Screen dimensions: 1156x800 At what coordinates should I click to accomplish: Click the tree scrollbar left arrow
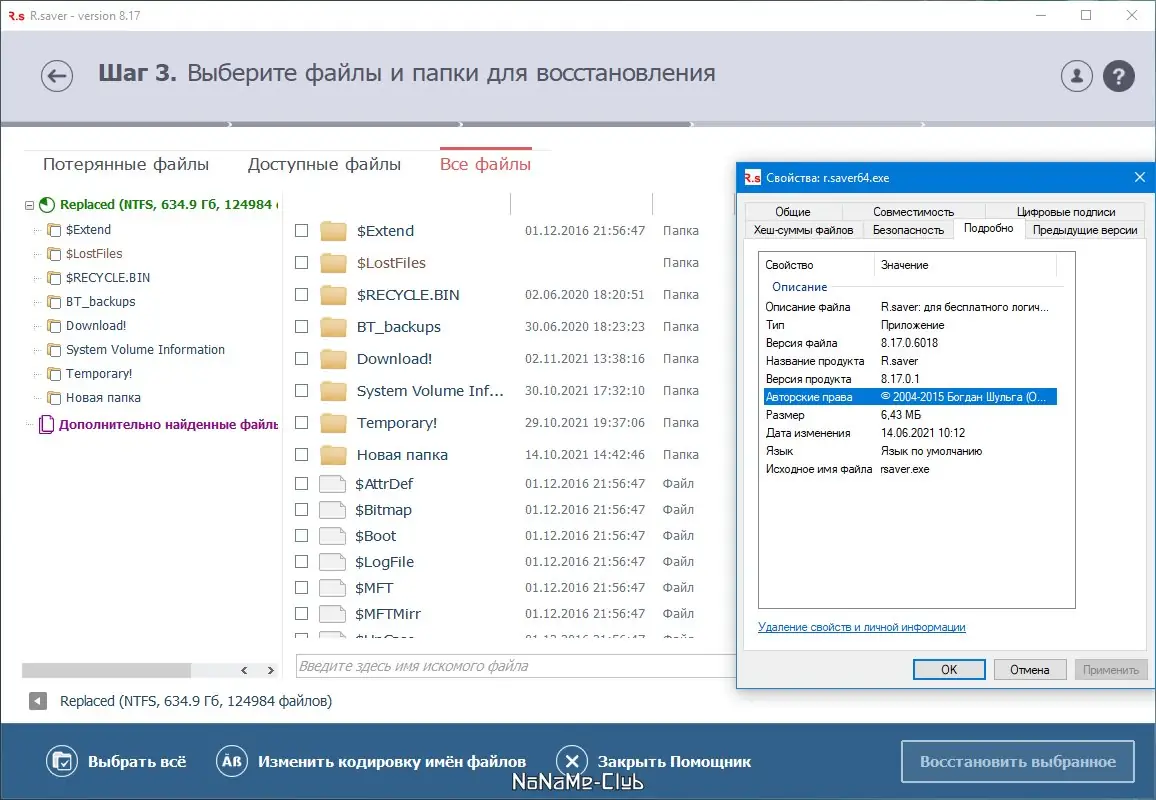(244, 670)
